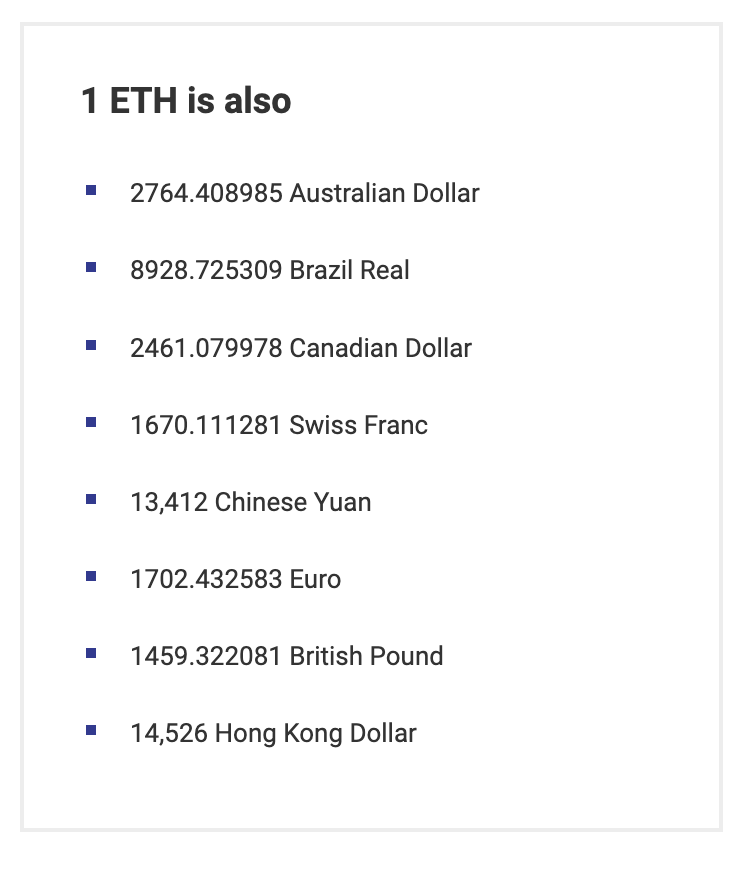
Task: Click the value 2764.408985
Action: click(x=206, y=193)
